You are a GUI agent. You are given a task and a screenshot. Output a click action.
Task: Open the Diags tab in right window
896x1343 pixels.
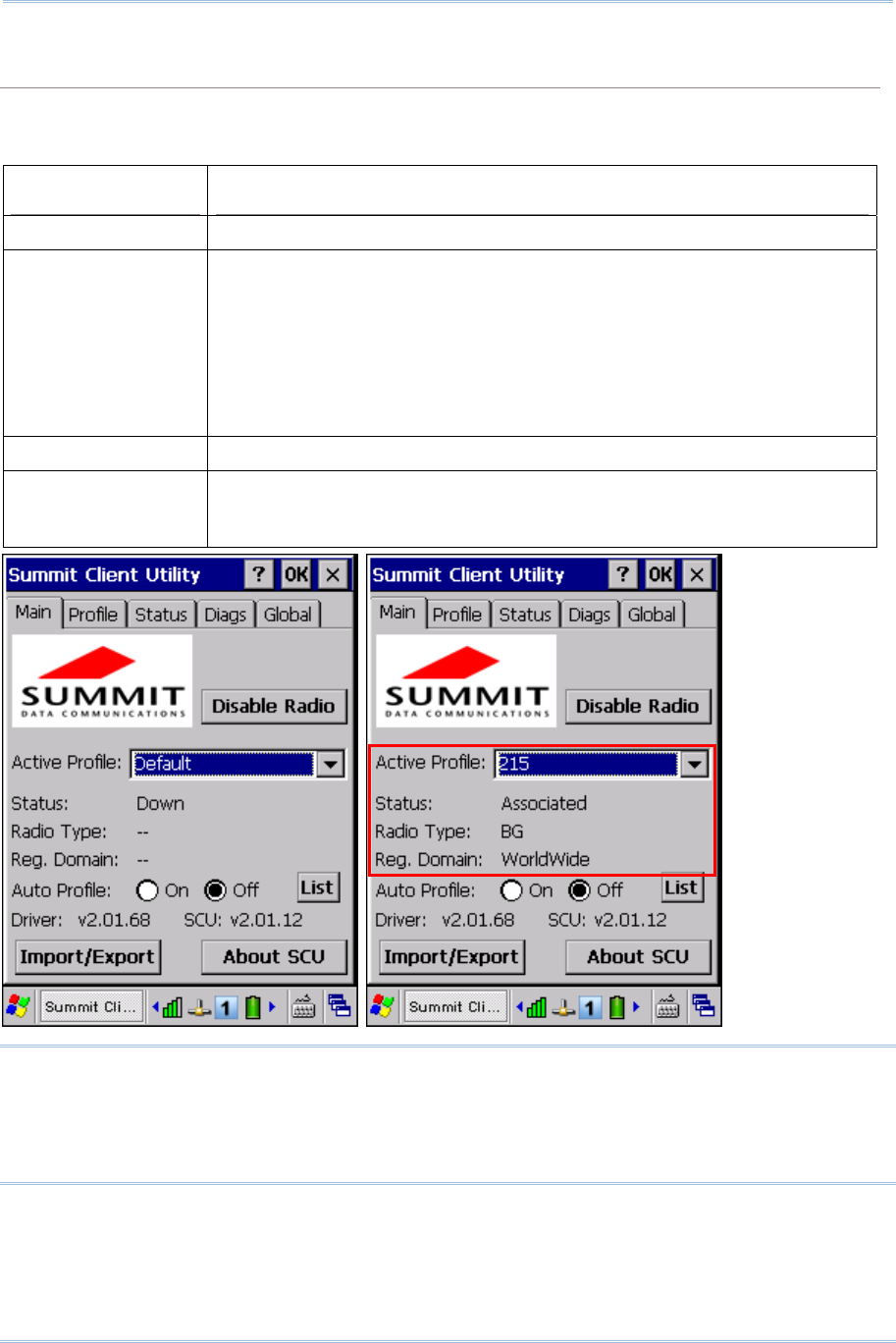[x=589, y=615]
